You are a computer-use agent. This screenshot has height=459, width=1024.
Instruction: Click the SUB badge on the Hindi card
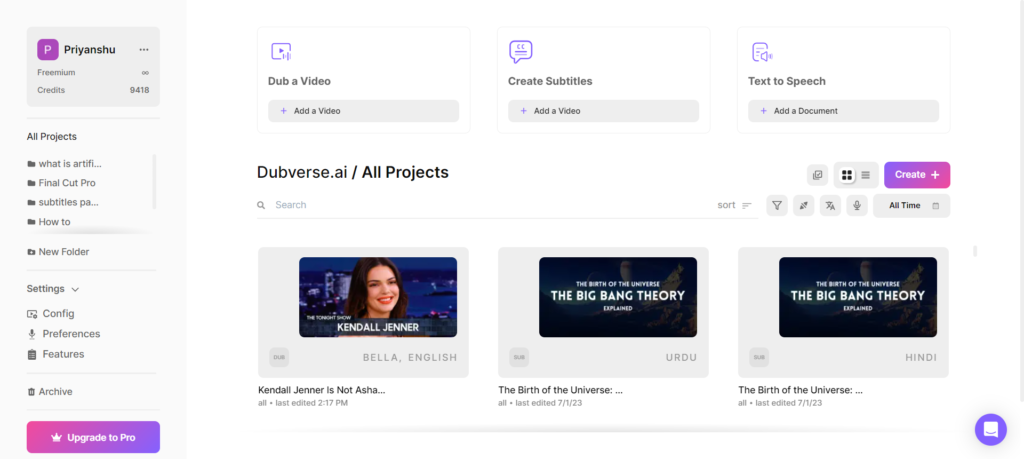click(x=759, y=357)
